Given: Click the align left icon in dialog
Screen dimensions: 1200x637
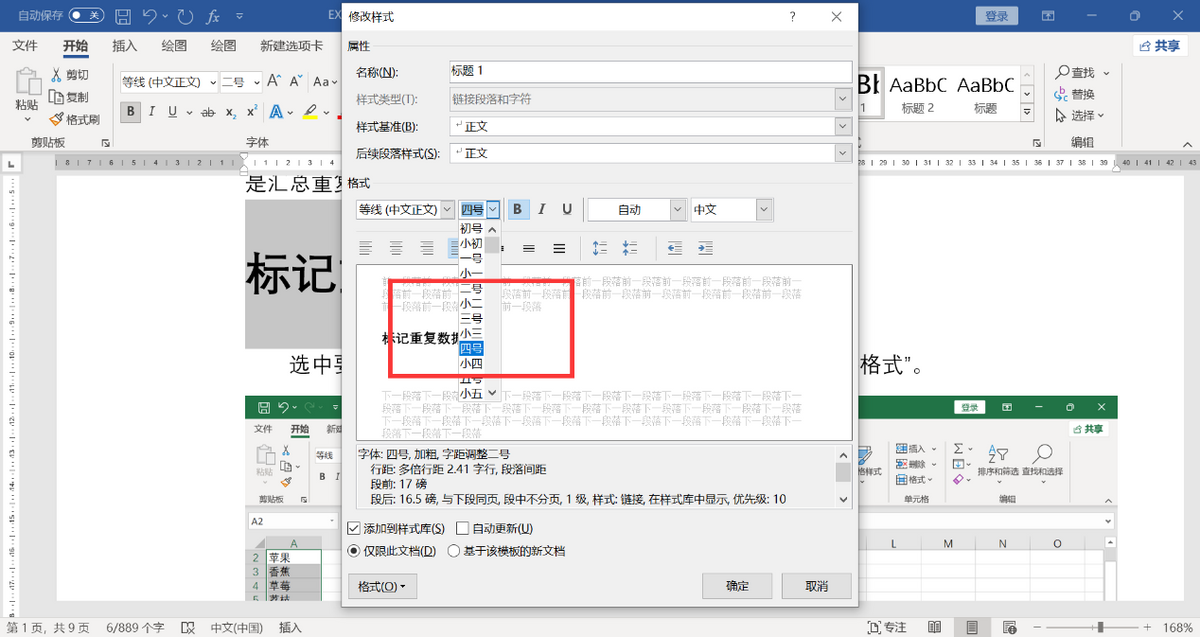Looking at the screenshot, I should 366,248.
